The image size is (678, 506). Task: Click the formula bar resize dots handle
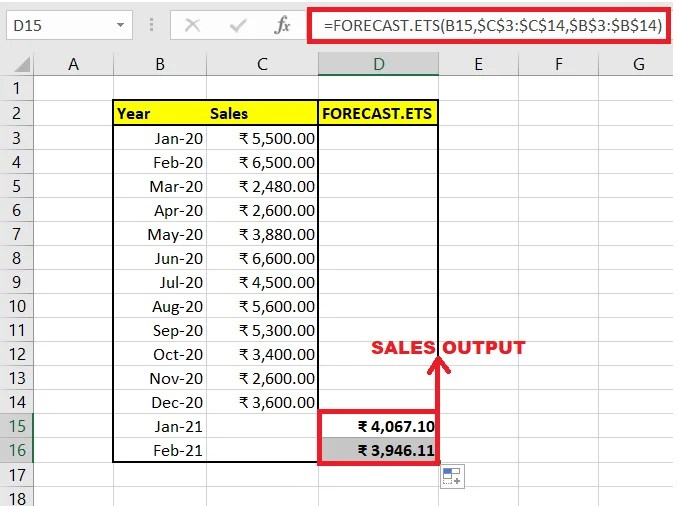click(x=151, y=25)
